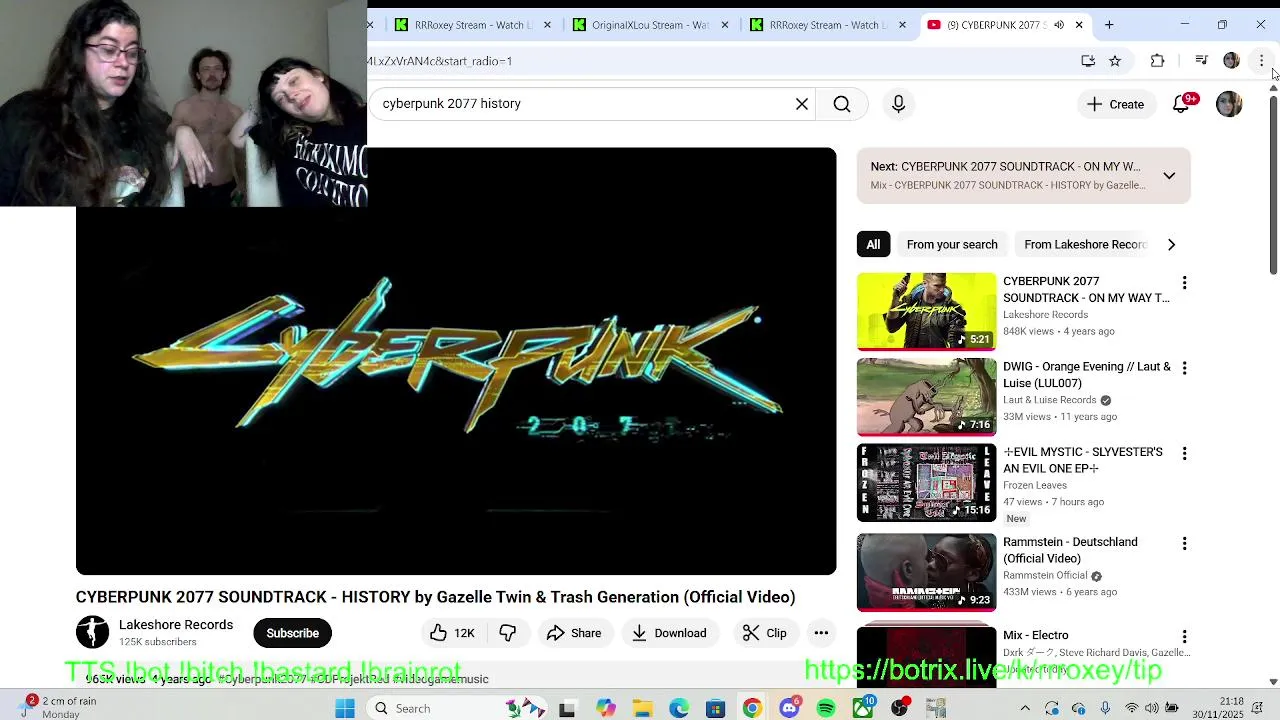Open Windows Start menu
This screenshot has width=1280, height=720.
(345, 708)
